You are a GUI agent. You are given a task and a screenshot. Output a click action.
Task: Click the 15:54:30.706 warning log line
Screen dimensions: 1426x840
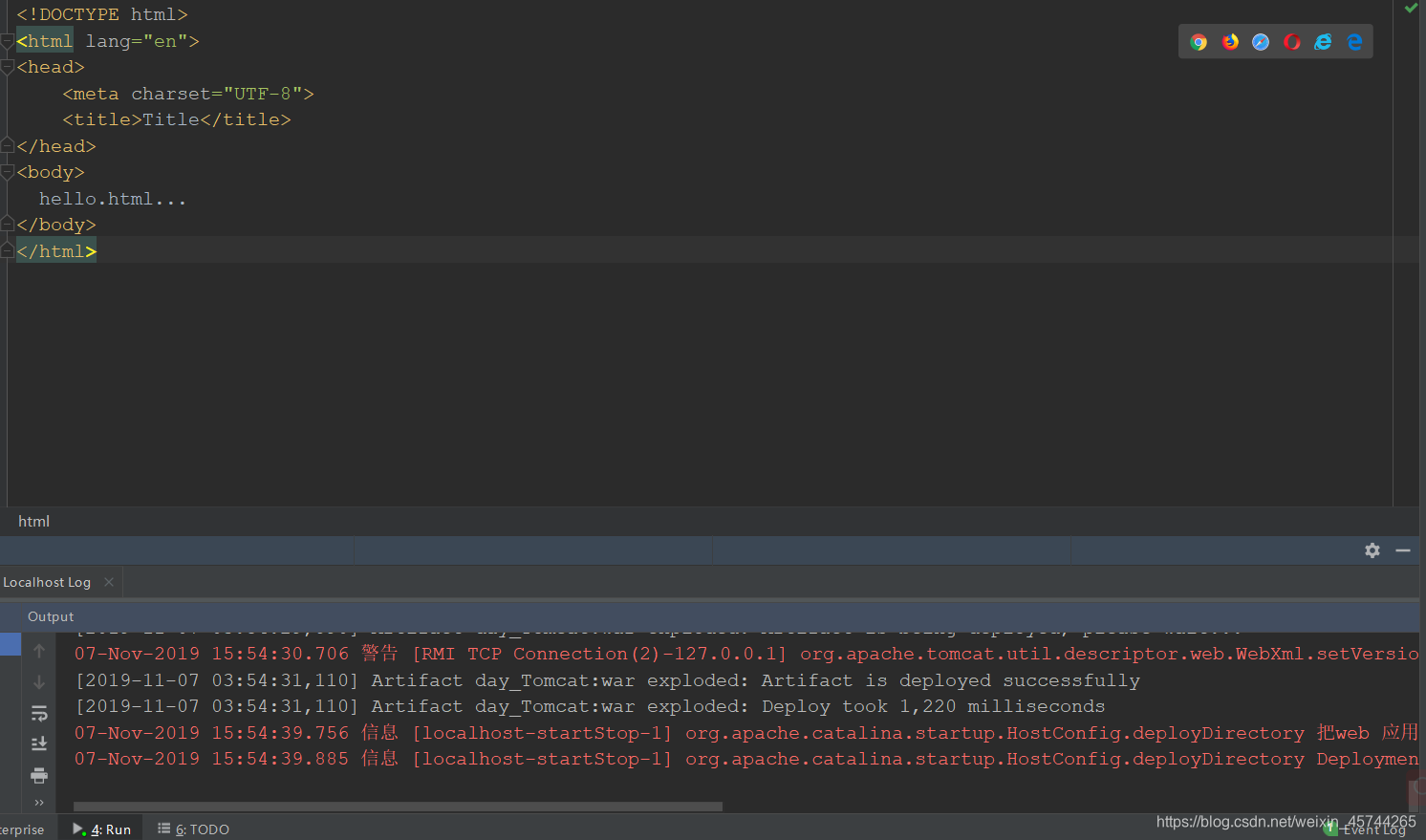pyautogui.click(x=746, y=654)
